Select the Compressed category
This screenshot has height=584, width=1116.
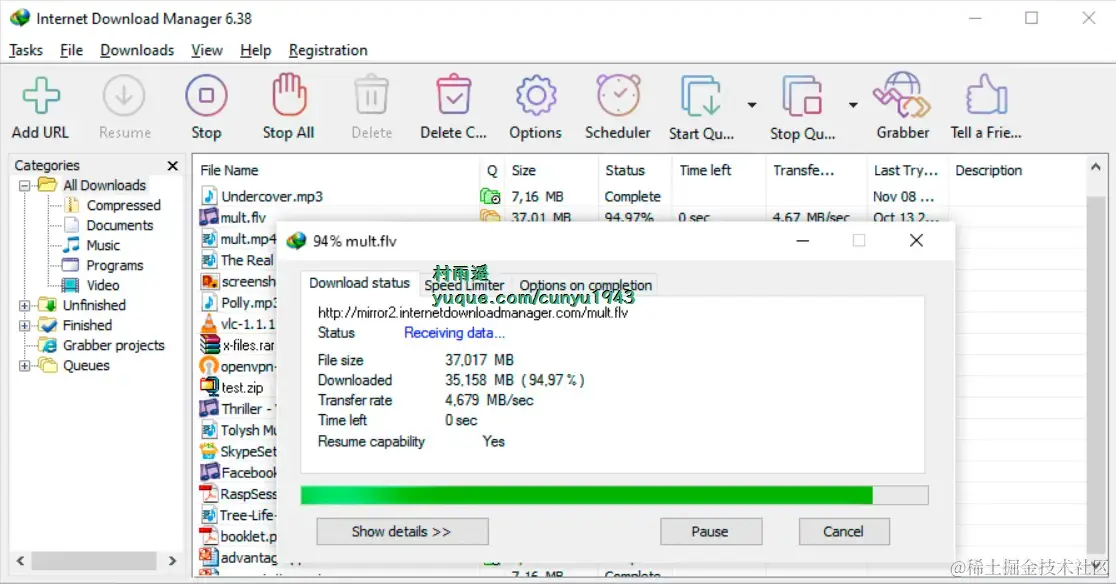coord(123,205)
